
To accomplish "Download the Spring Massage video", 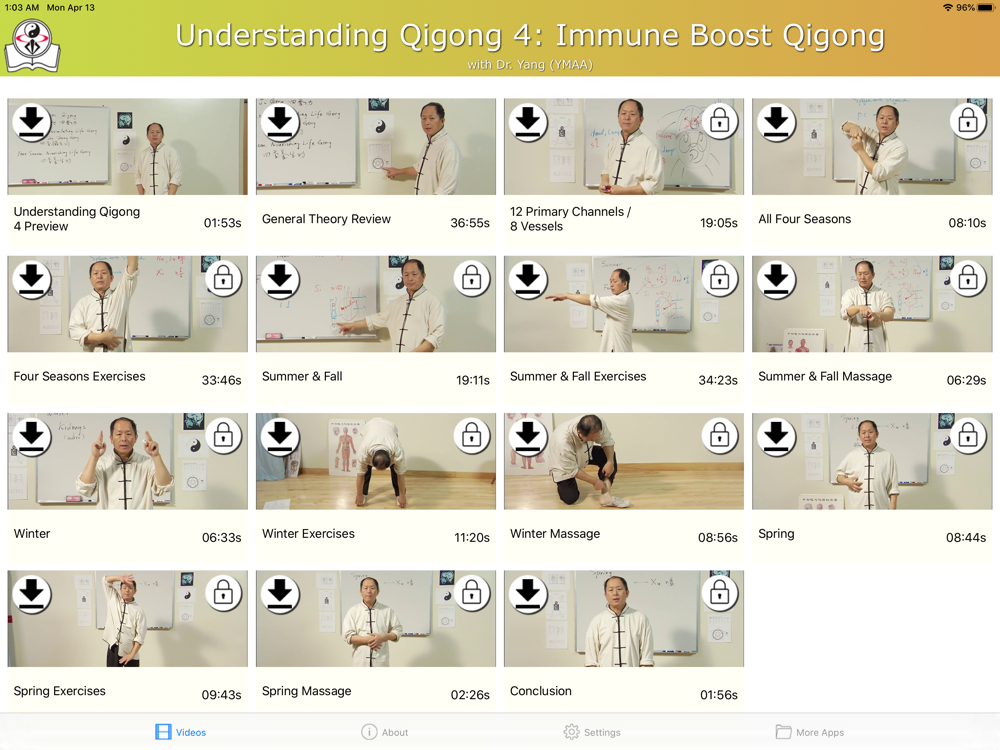I will (279, 594).
